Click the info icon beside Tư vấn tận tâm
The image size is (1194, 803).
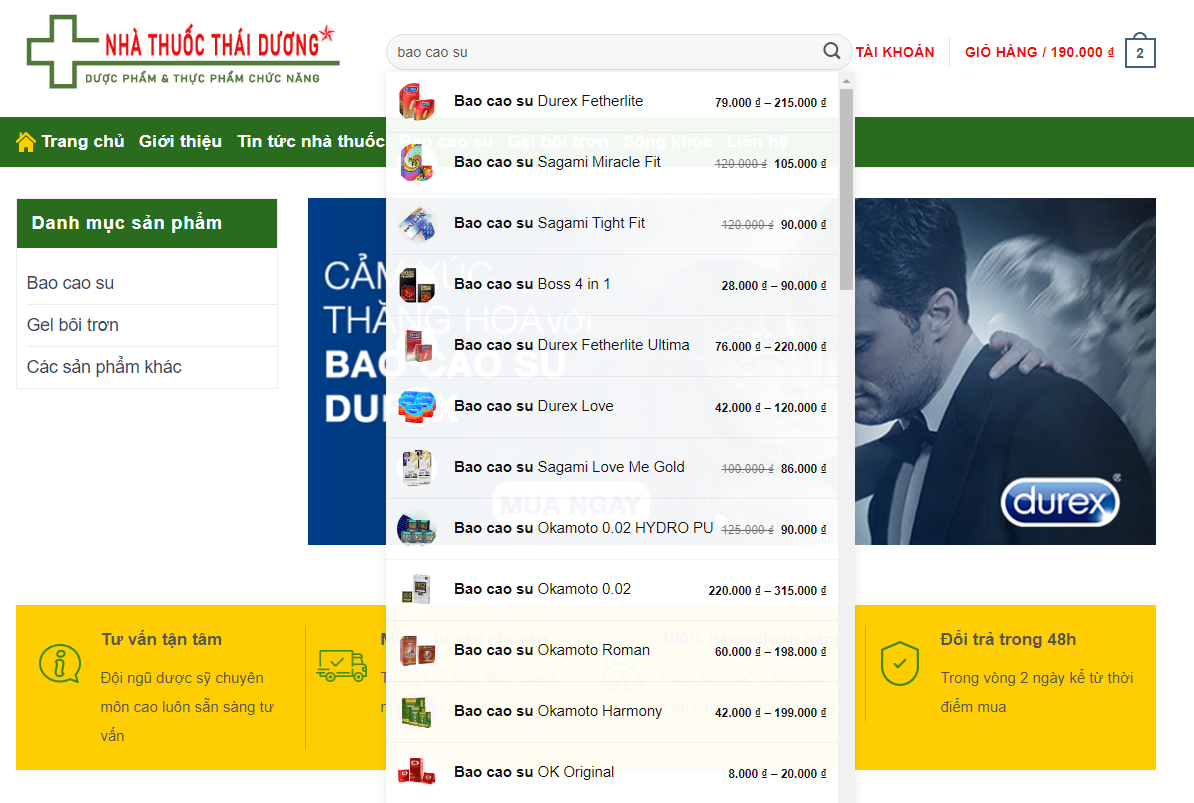pos(60,664)
